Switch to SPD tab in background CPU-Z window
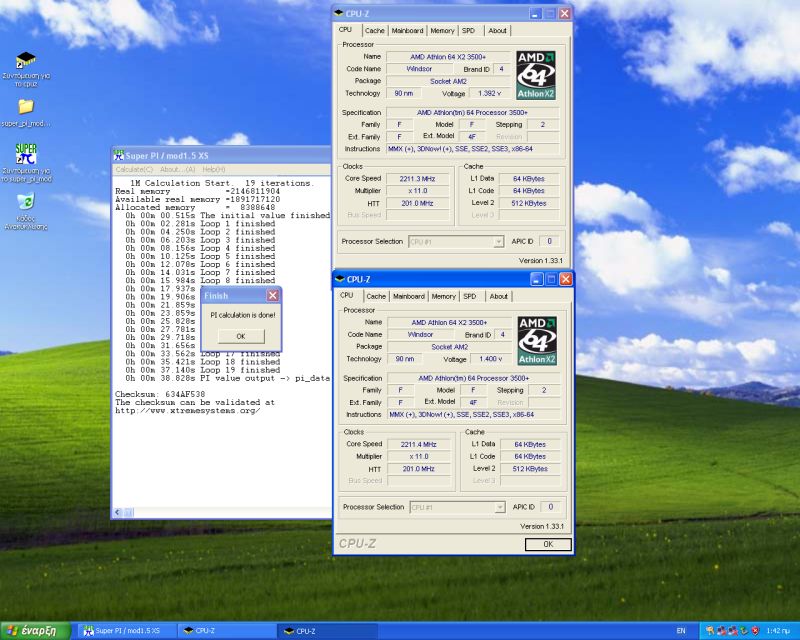Screen dimensions: 800x640 coord(468,31)
